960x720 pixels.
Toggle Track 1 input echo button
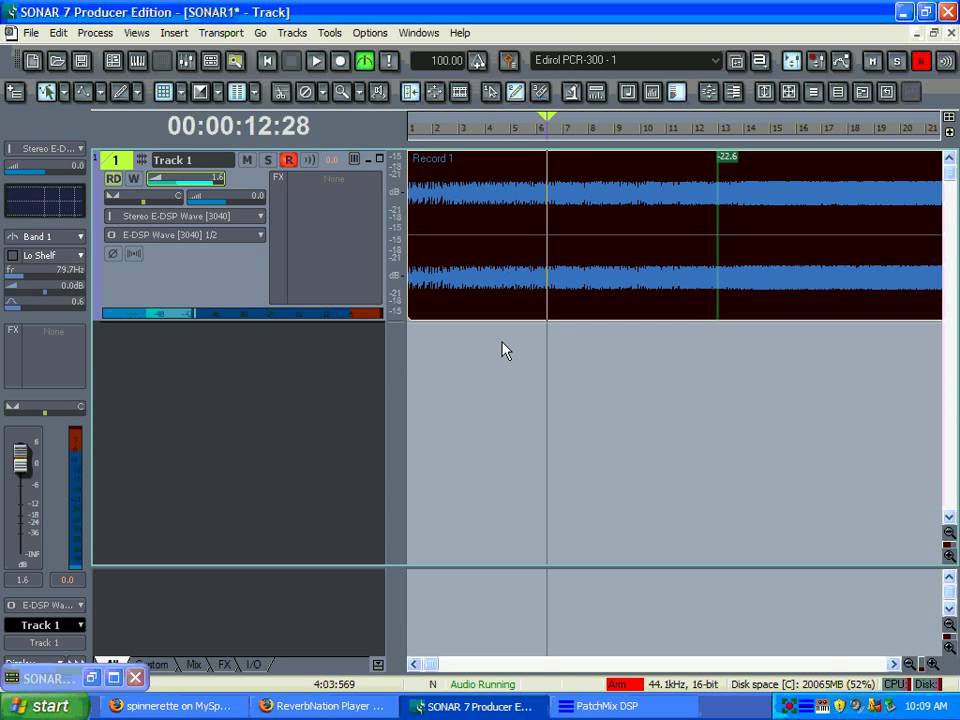tap(309, 160)
